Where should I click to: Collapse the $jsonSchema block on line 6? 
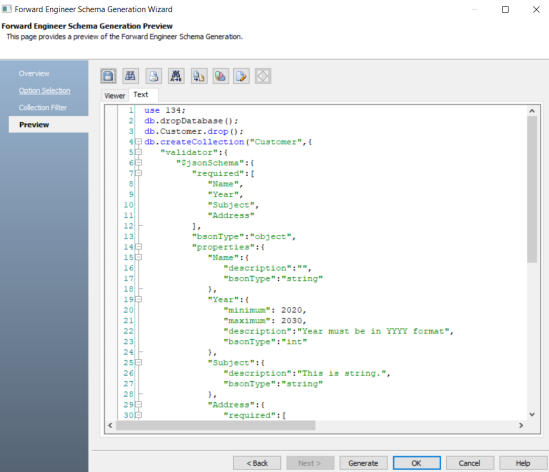pos(139,162)
